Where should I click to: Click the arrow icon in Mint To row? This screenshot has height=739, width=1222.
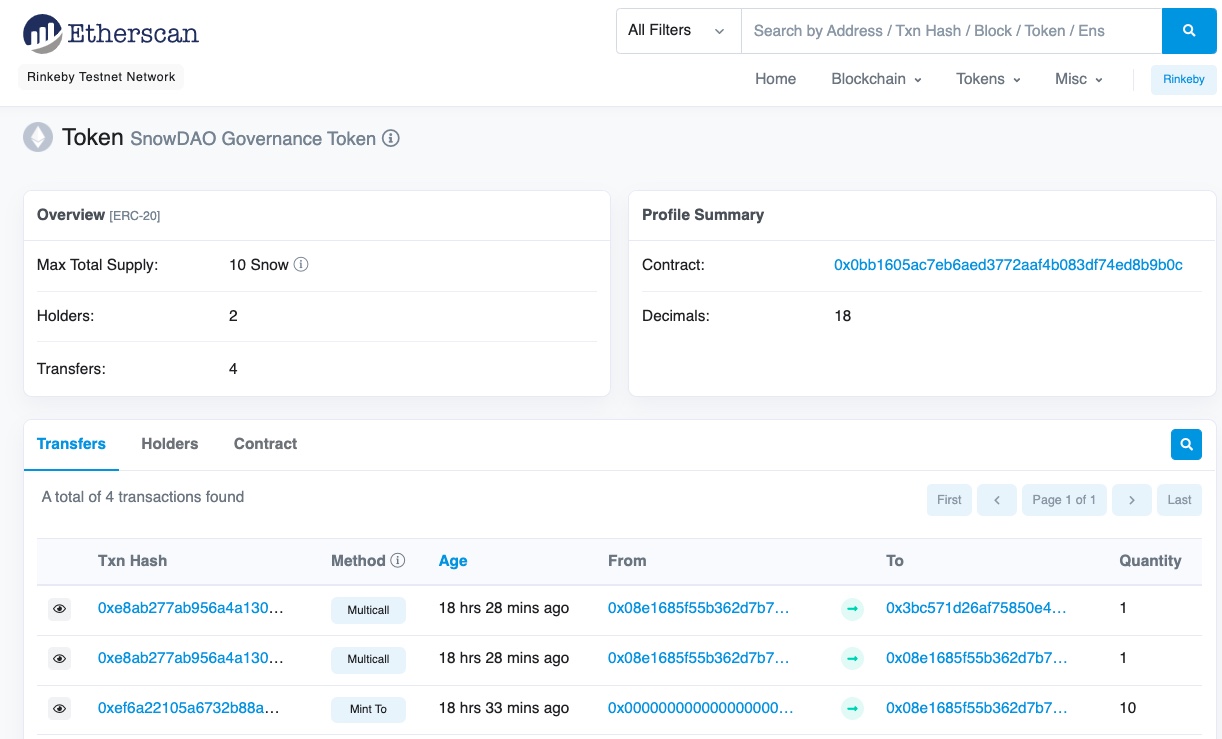(x=852, y=709)
